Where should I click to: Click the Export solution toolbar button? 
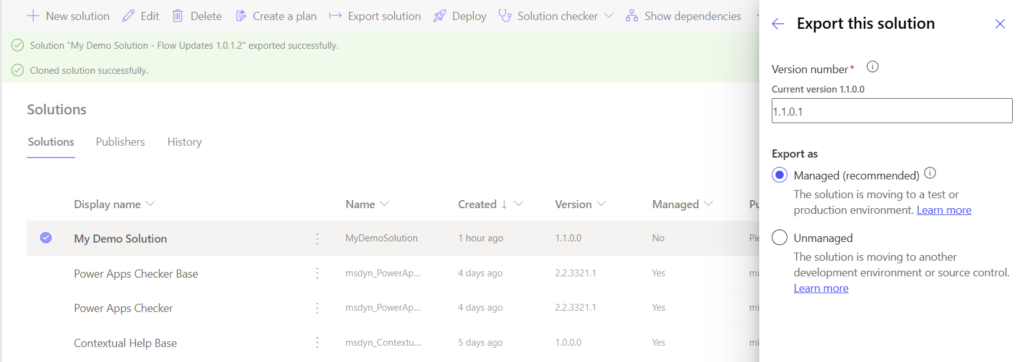coord(375,16)
